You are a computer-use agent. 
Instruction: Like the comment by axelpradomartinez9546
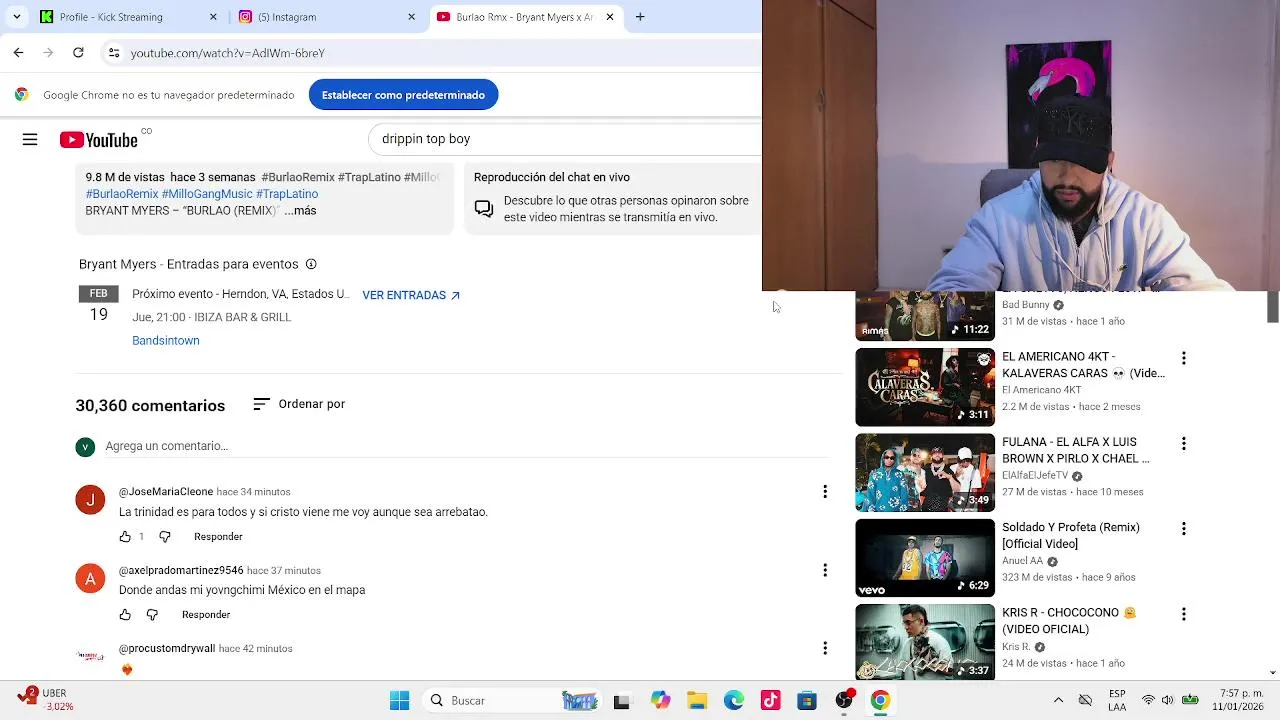click(x=125, y=615)
